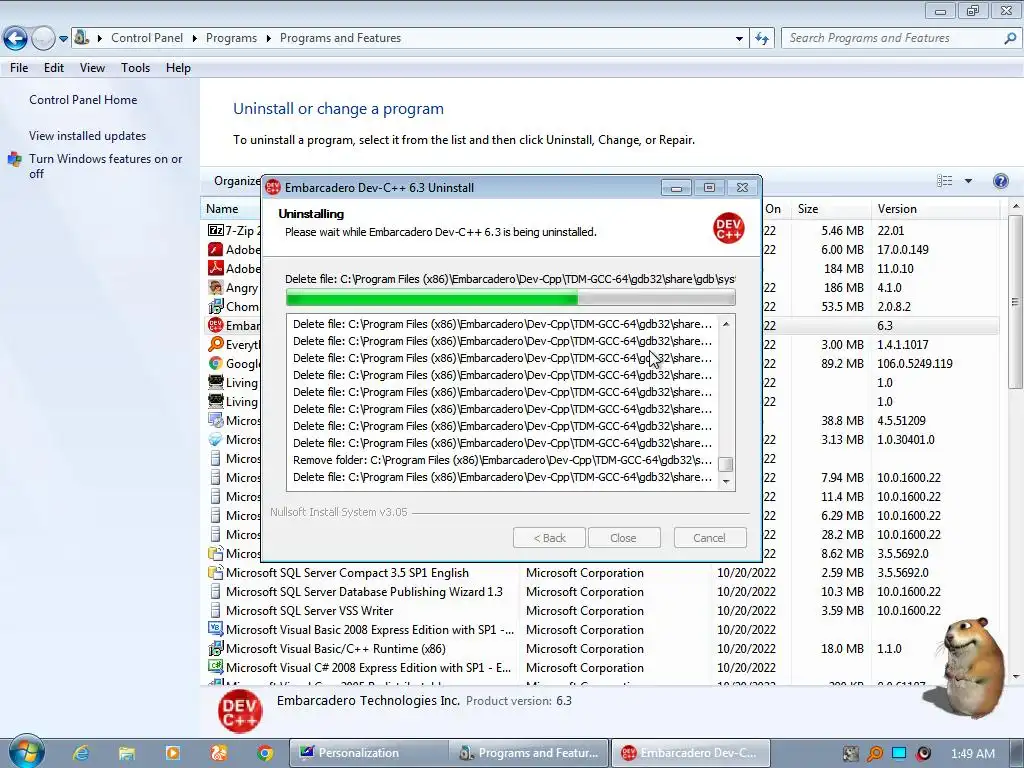Click the program list vertical scrollbar thumb

1015,302
